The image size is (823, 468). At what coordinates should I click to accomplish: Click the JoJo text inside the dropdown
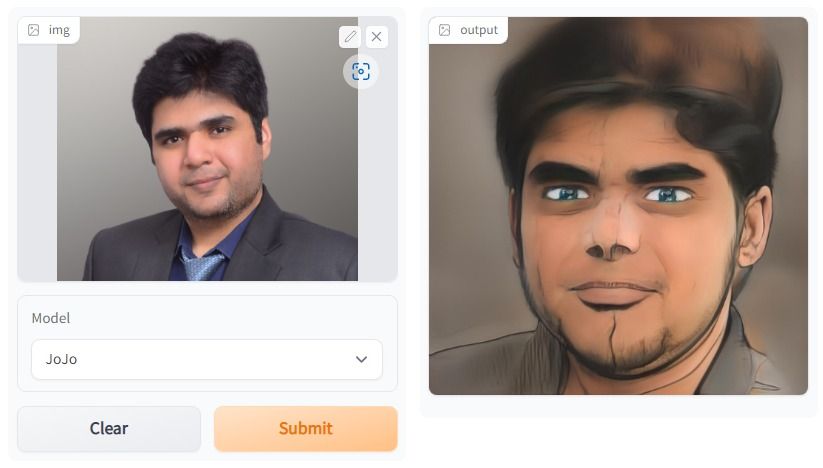[61, 359]
